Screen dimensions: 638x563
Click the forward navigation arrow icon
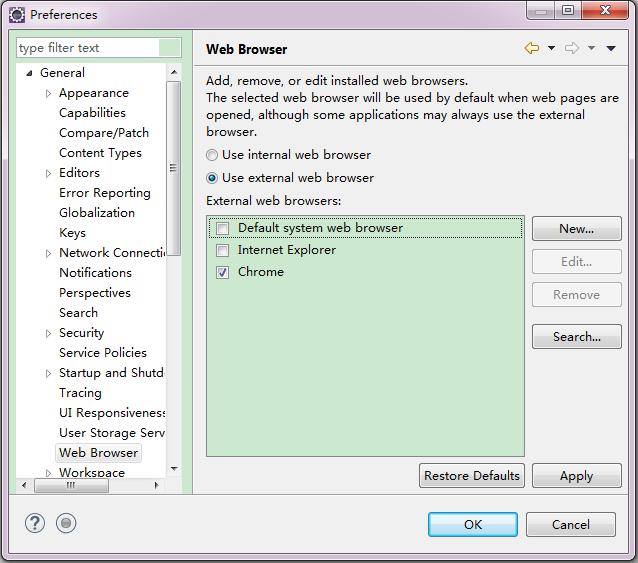pyautogui.click(x=572, y=48)
